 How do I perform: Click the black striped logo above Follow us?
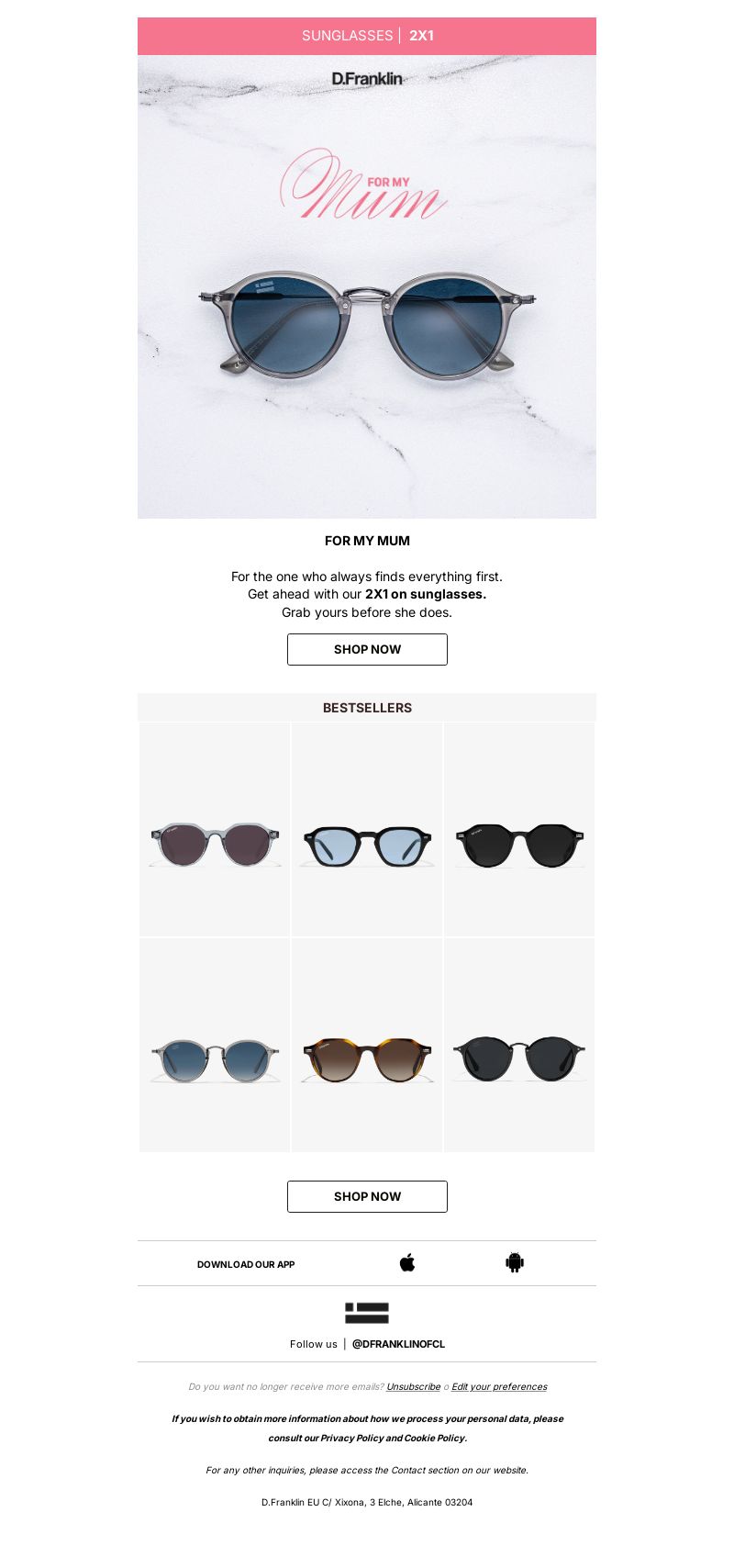click(367, 1313)
